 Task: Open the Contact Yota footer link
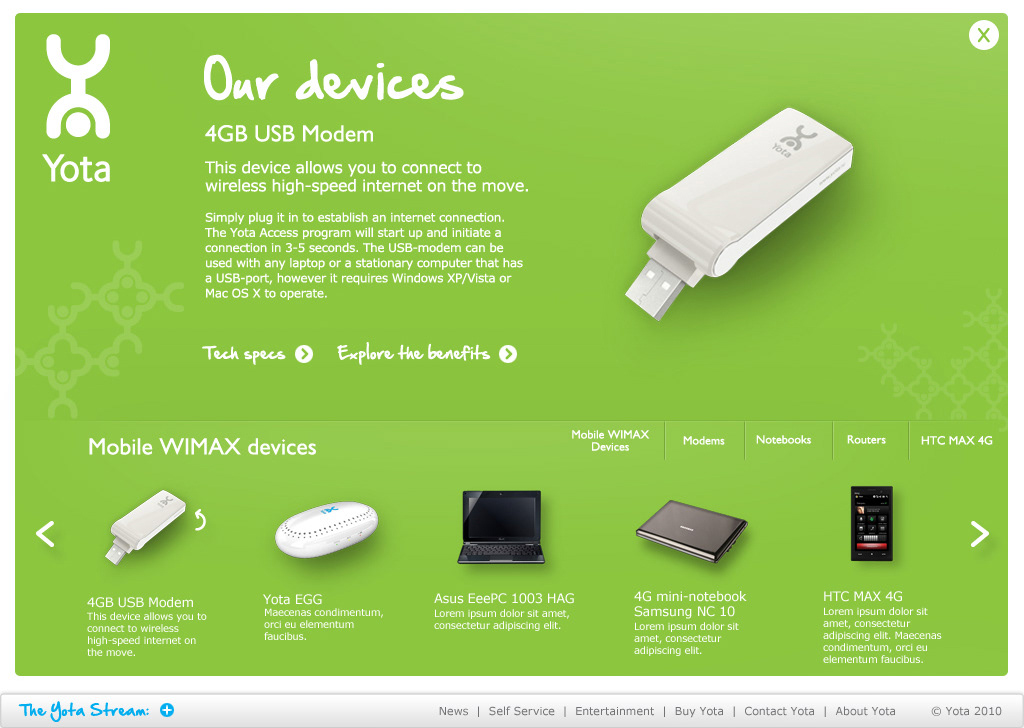(x=779, y=711)
